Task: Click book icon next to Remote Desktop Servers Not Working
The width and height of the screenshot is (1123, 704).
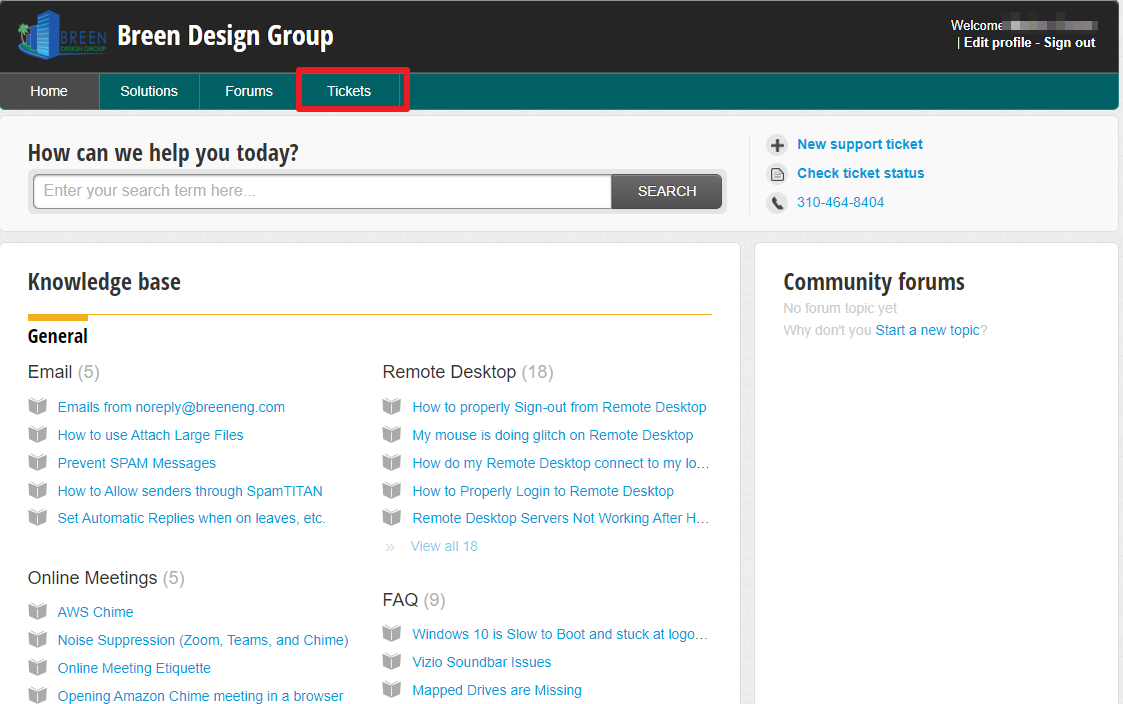Action: click(x=392, y=518)
